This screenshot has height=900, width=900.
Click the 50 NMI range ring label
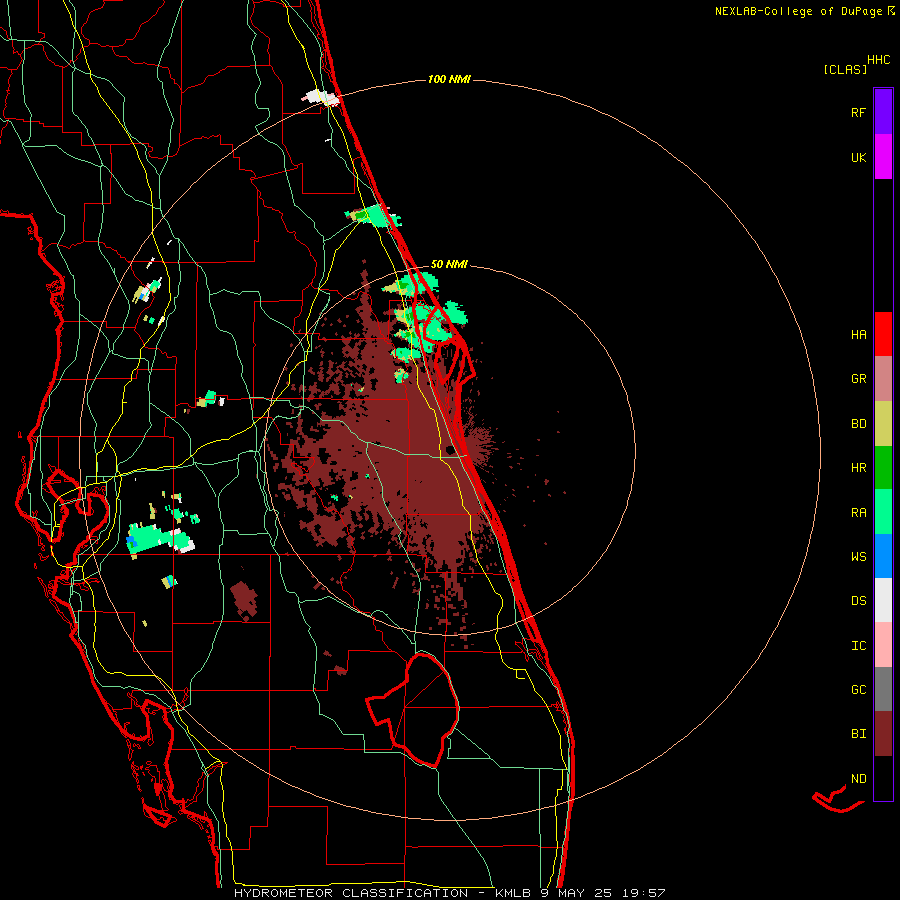[449, 265]
